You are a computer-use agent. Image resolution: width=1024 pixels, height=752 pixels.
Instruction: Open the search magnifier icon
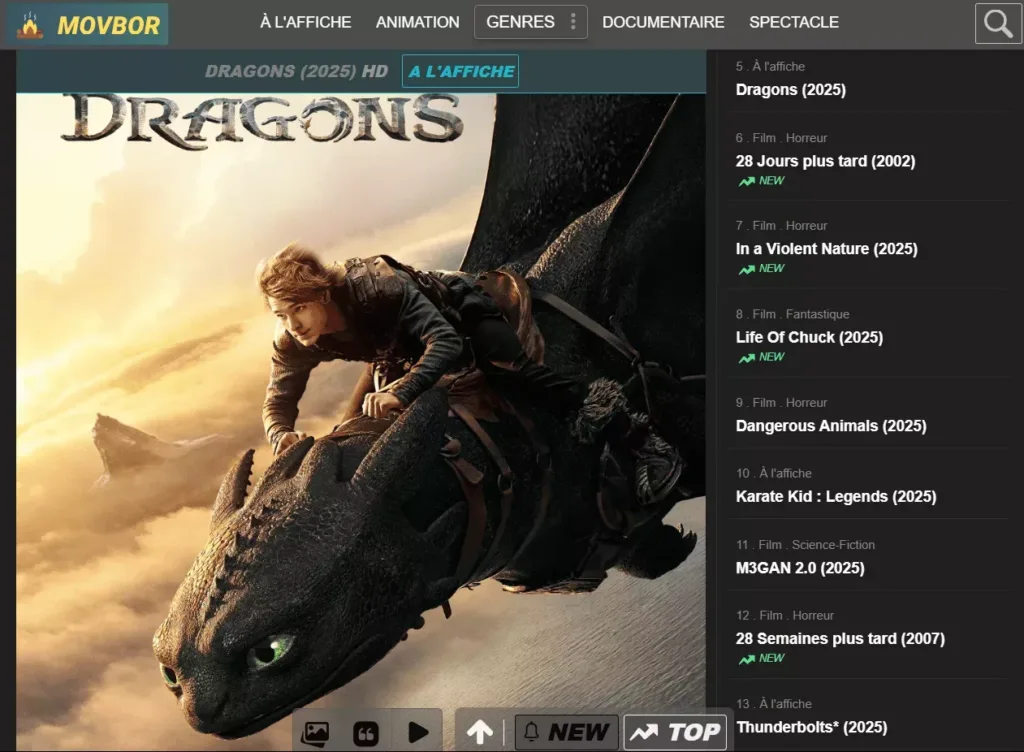pyautogui.click(x=998, y=24)
